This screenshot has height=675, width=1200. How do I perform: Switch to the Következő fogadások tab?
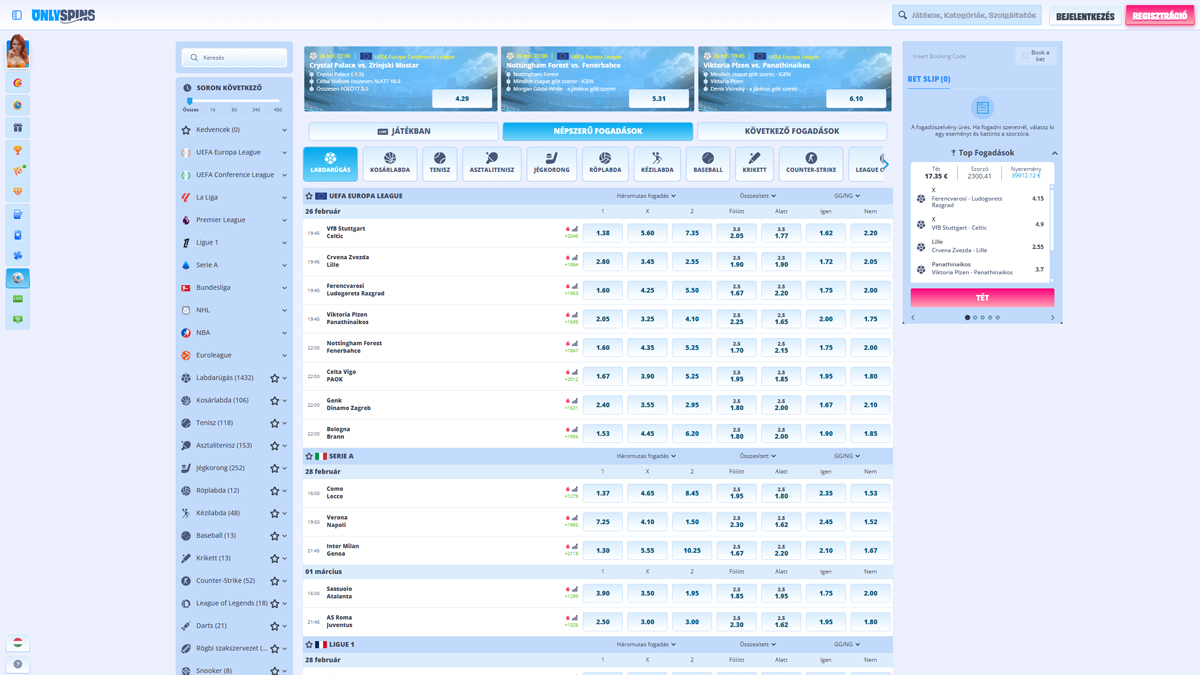pyautogui.click(x=791, y=131)
